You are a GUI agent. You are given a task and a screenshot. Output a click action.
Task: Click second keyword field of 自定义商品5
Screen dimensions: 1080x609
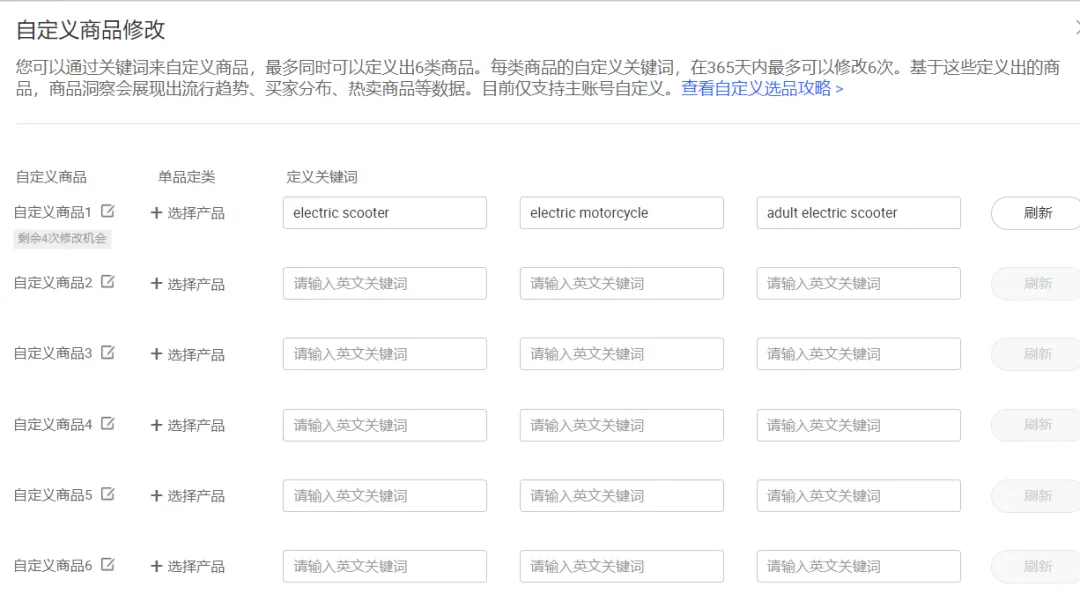point(621,495)
